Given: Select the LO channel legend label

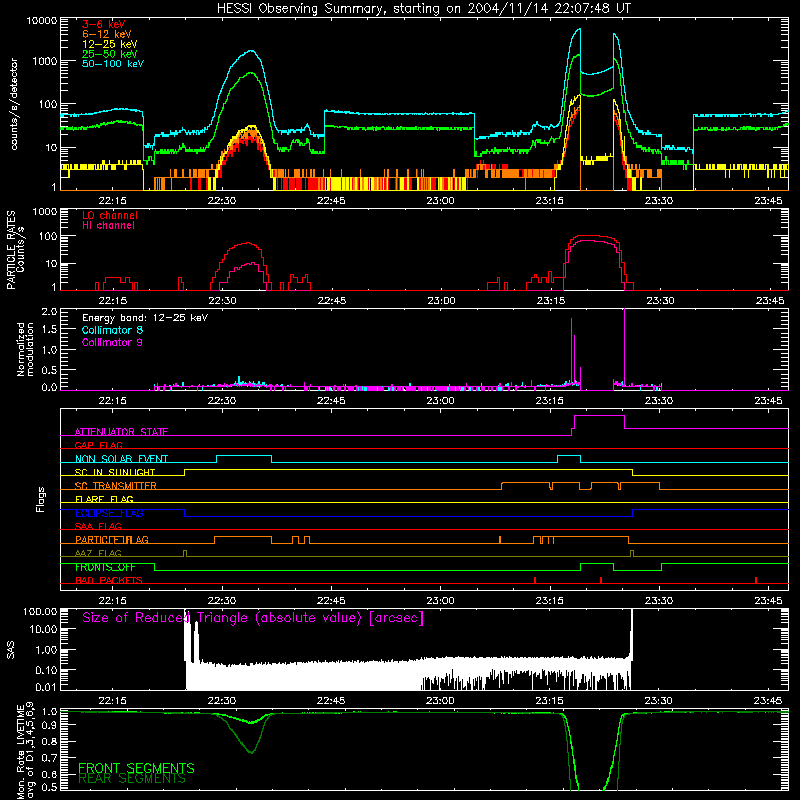Looking at the screenshot, I should (110, 215).
